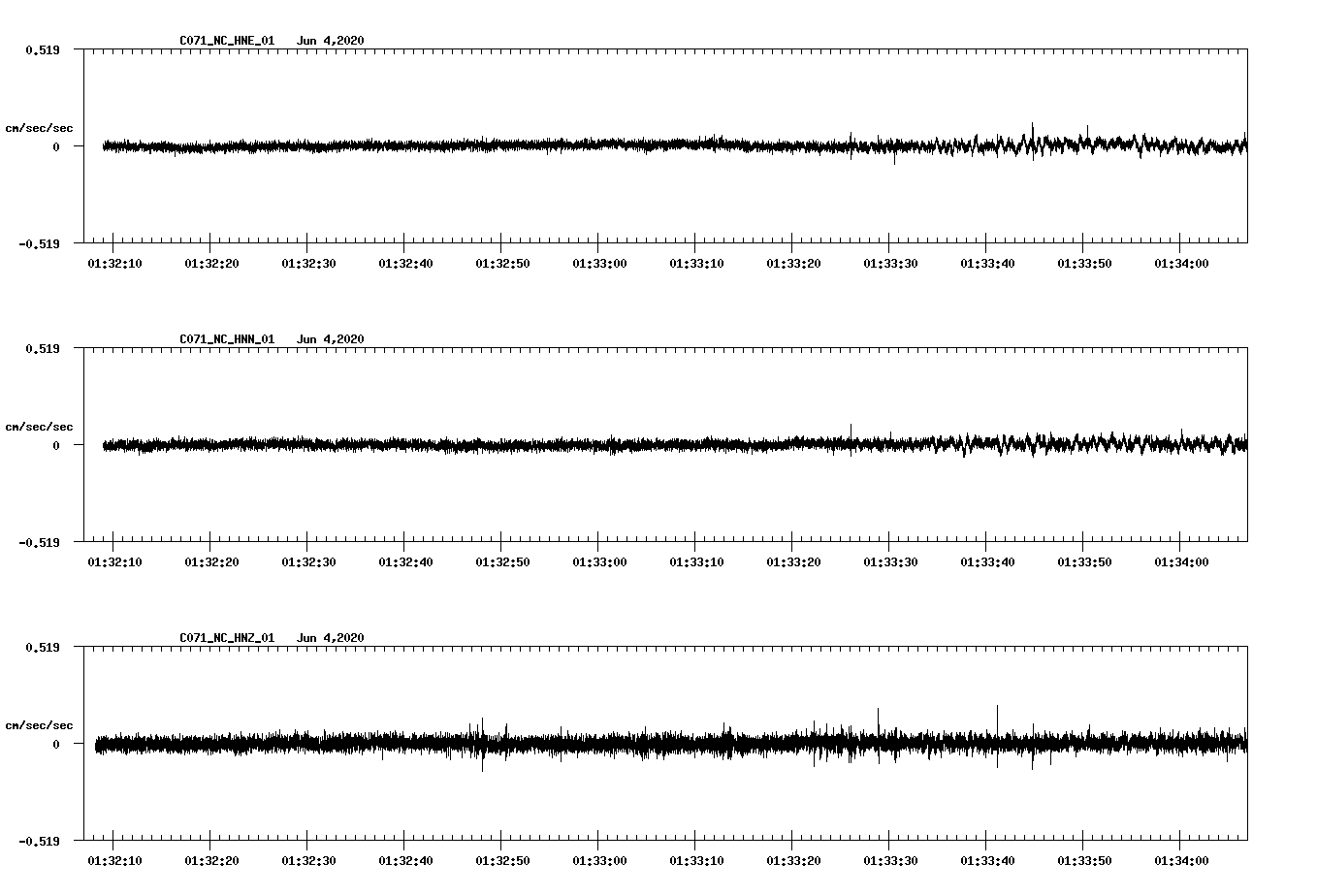
Task: Click the -0.519 lower limit on HNZ axis
Action: [39, 841]
